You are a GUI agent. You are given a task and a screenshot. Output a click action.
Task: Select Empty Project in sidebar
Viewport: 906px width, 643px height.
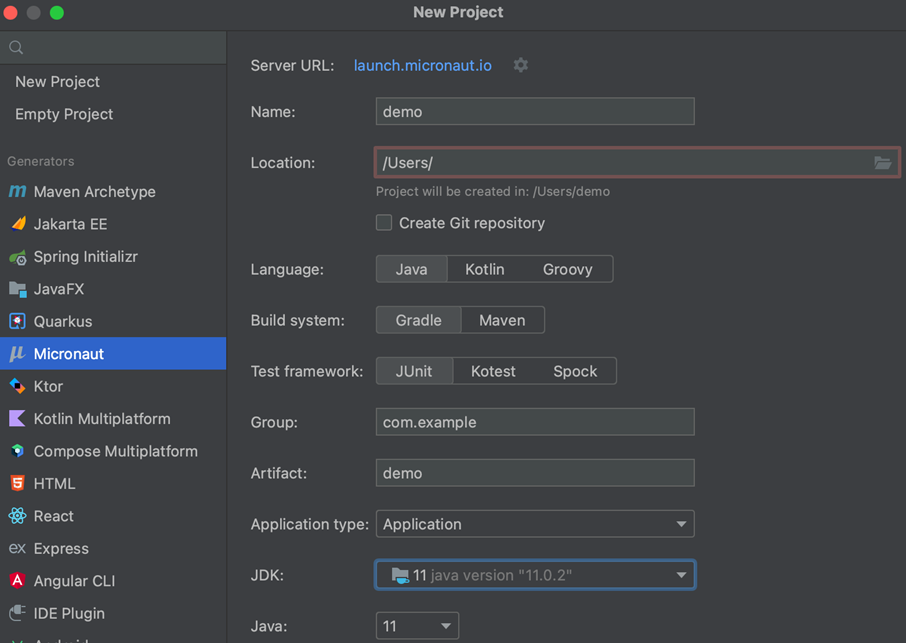tap(64, 114)
